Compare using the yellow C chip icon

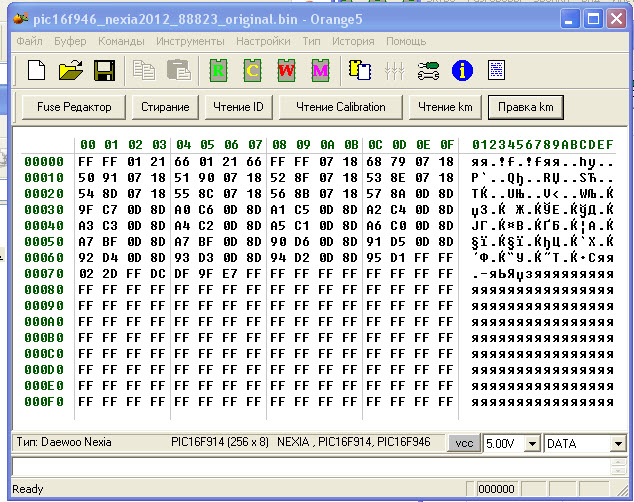(x=252, y=70)
